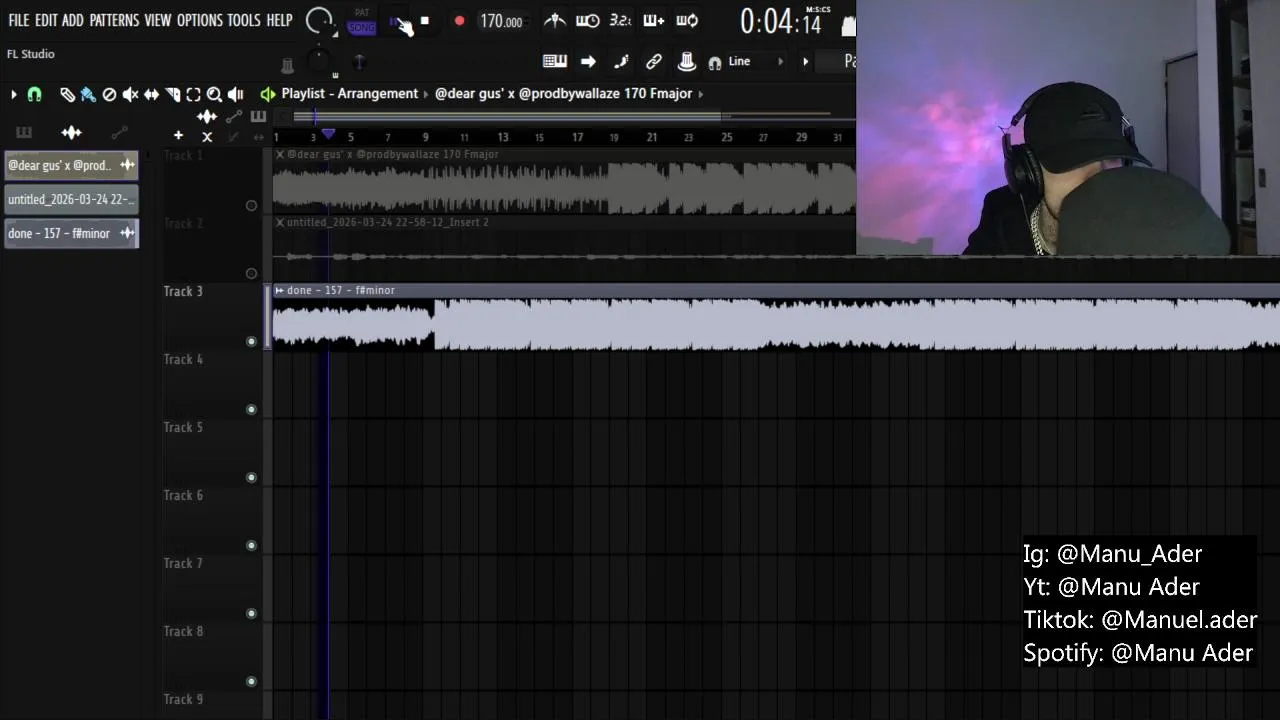The width and height of the screenshot is (1280, 720).
Task: Click the knob-shaped icon beside the link
Action: [687, 61]
